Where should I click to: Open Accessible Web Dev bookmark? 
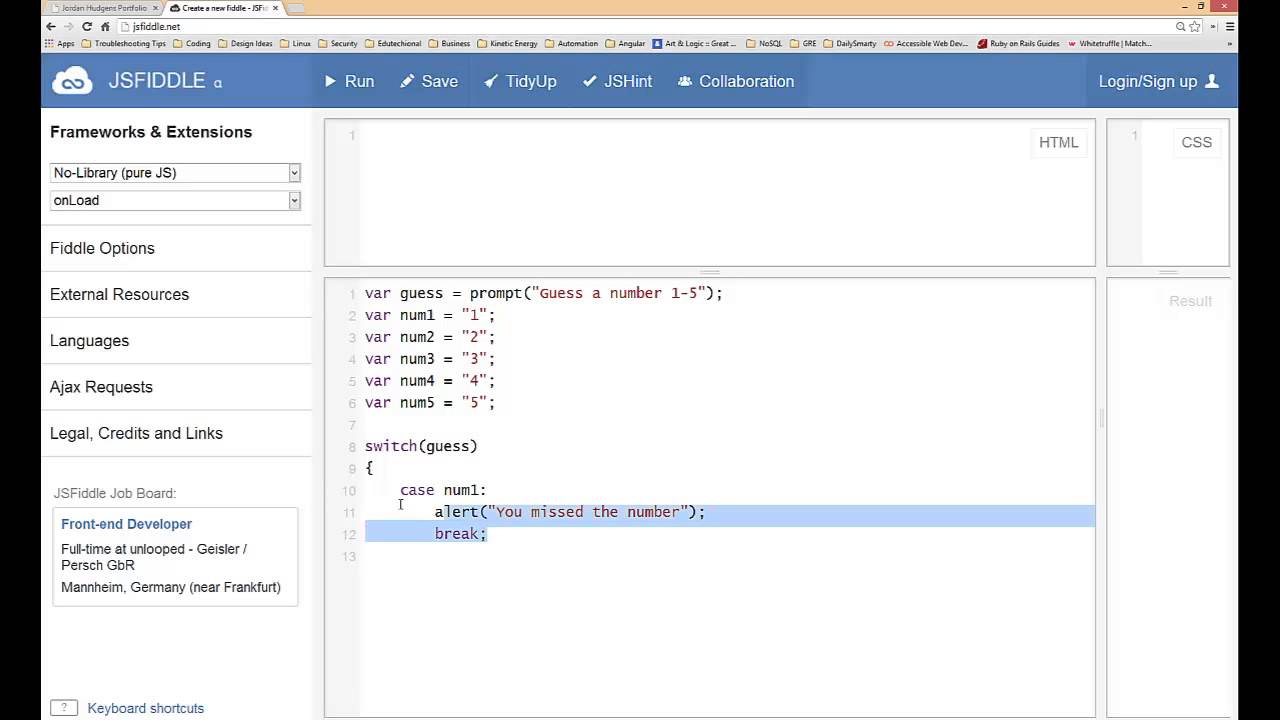(926, 44)
